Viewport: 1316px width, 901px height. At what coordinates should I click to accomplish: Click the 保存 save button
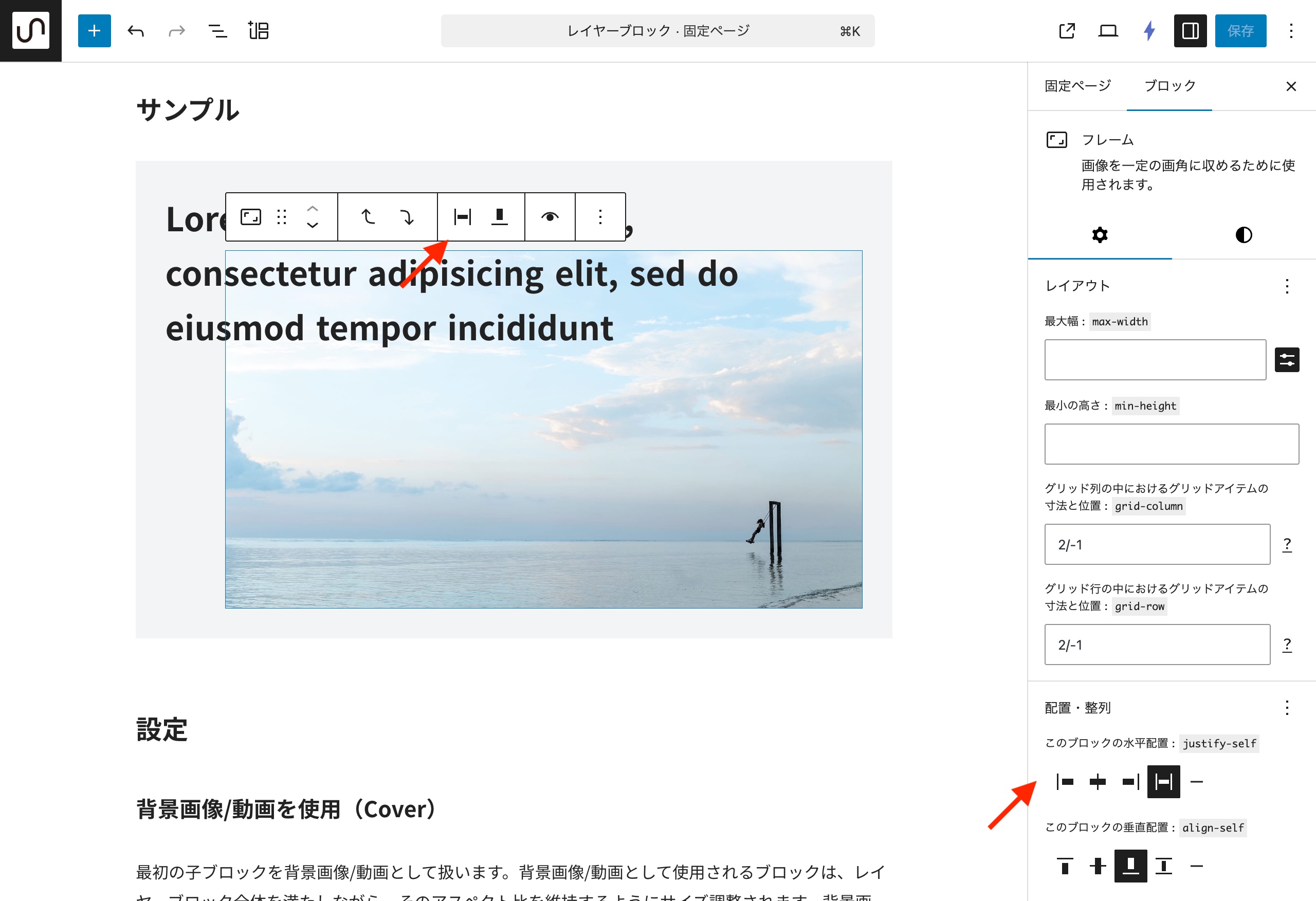point(1240,30)
